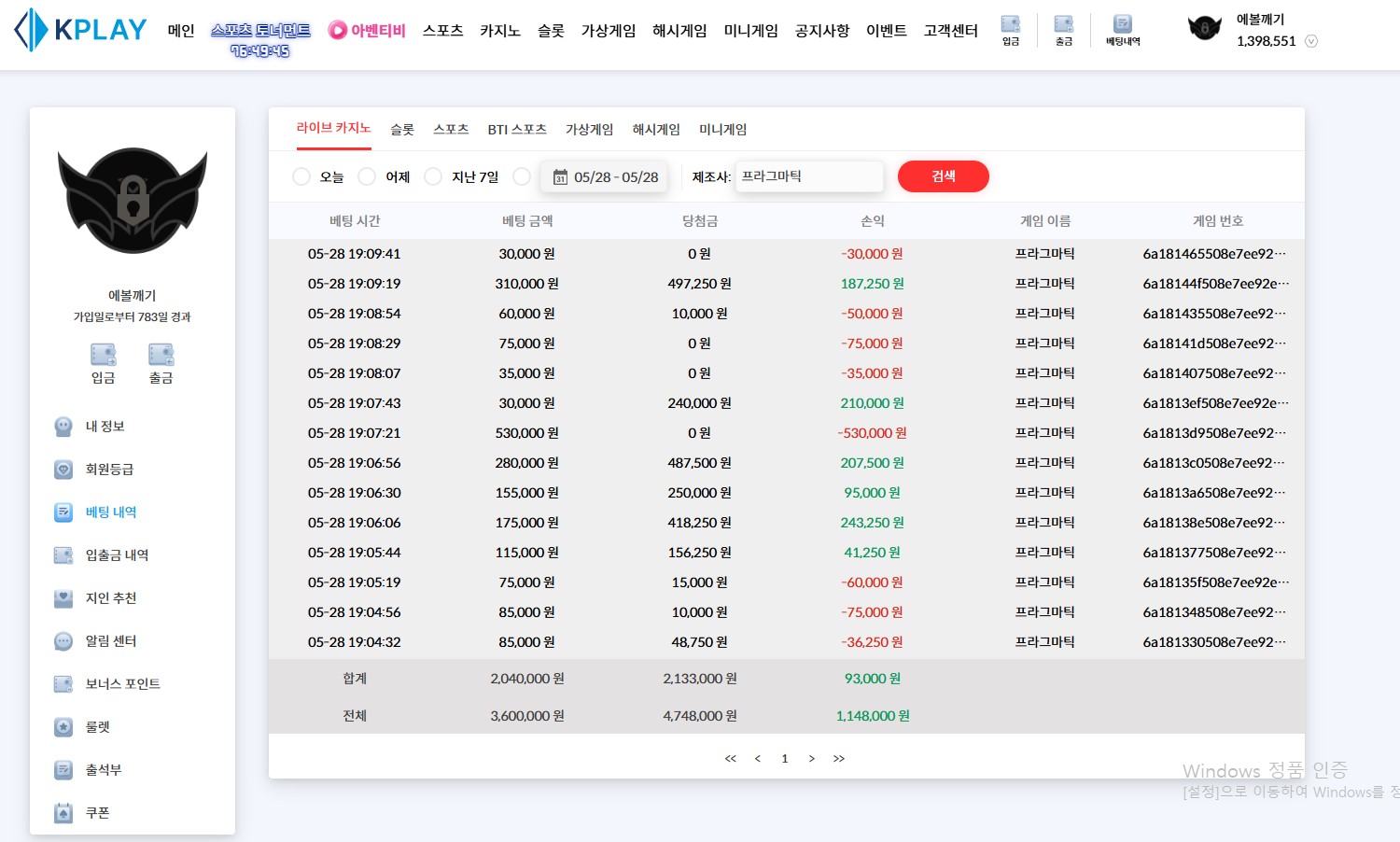Screen dimensions: 1400x842
Task: Click the 출금 withdraw icon in the top header
Action: click(1064, 24)
